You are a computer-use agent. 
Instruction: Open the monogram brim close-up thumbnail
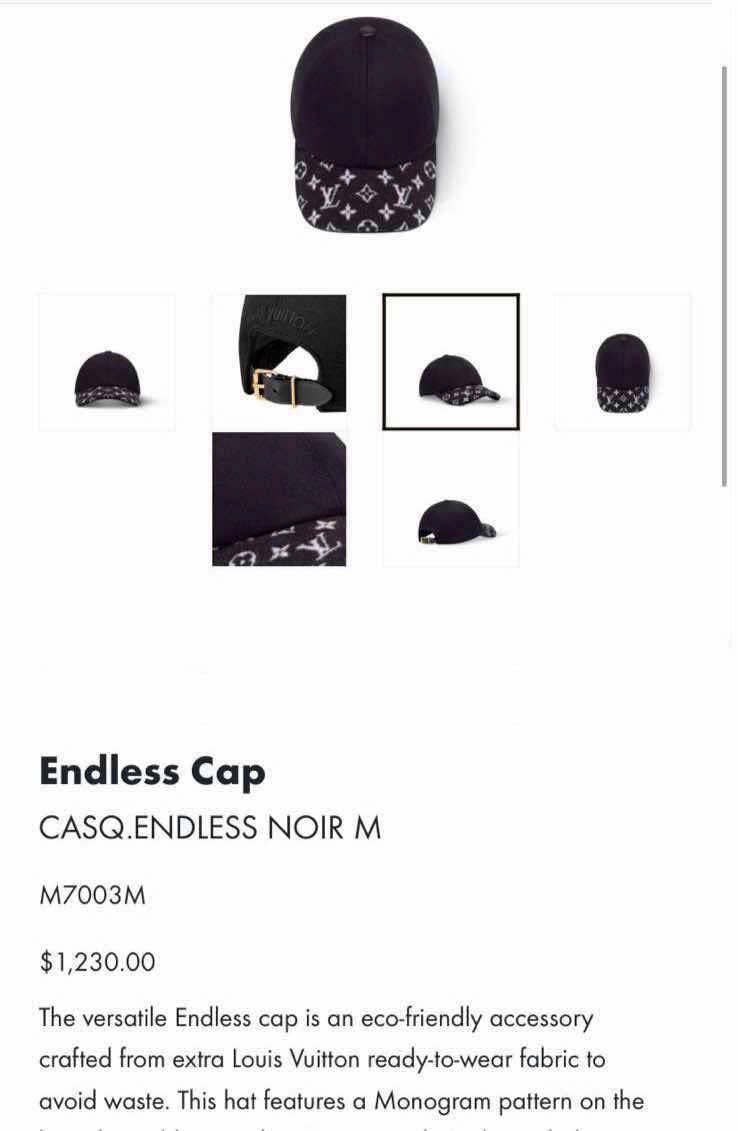point(279,499)
